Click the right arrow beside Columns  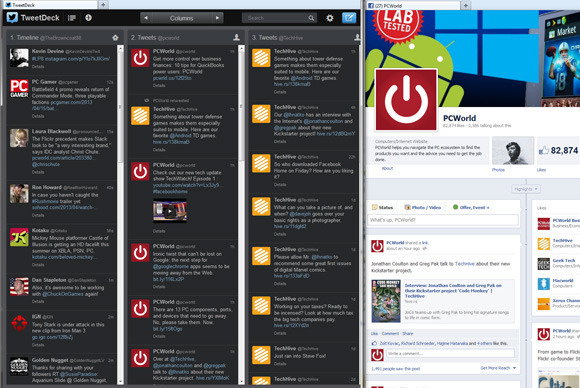(x=218, y=18)
